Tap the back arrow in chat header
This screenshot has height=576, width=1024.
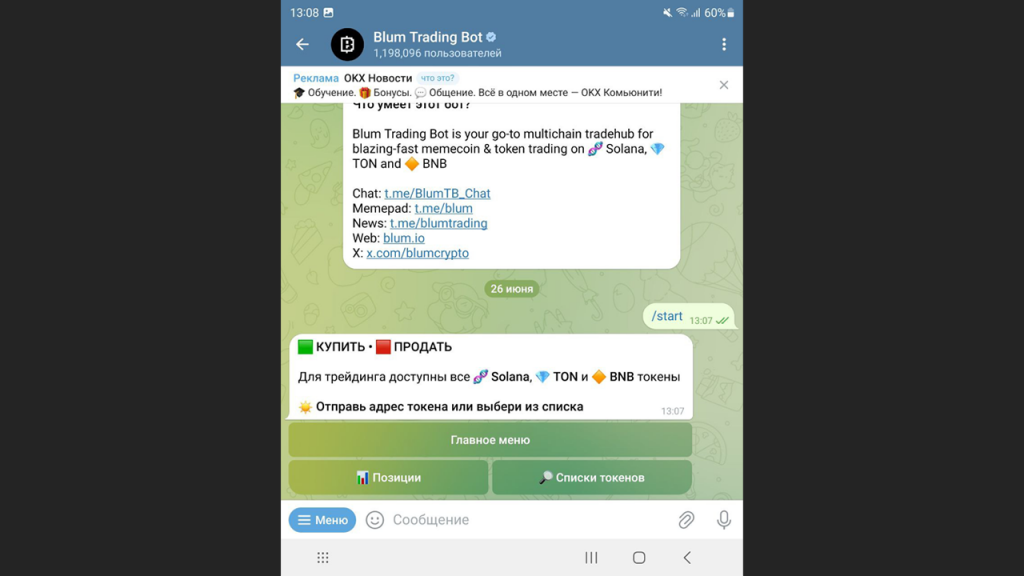[x=302, y=44]
